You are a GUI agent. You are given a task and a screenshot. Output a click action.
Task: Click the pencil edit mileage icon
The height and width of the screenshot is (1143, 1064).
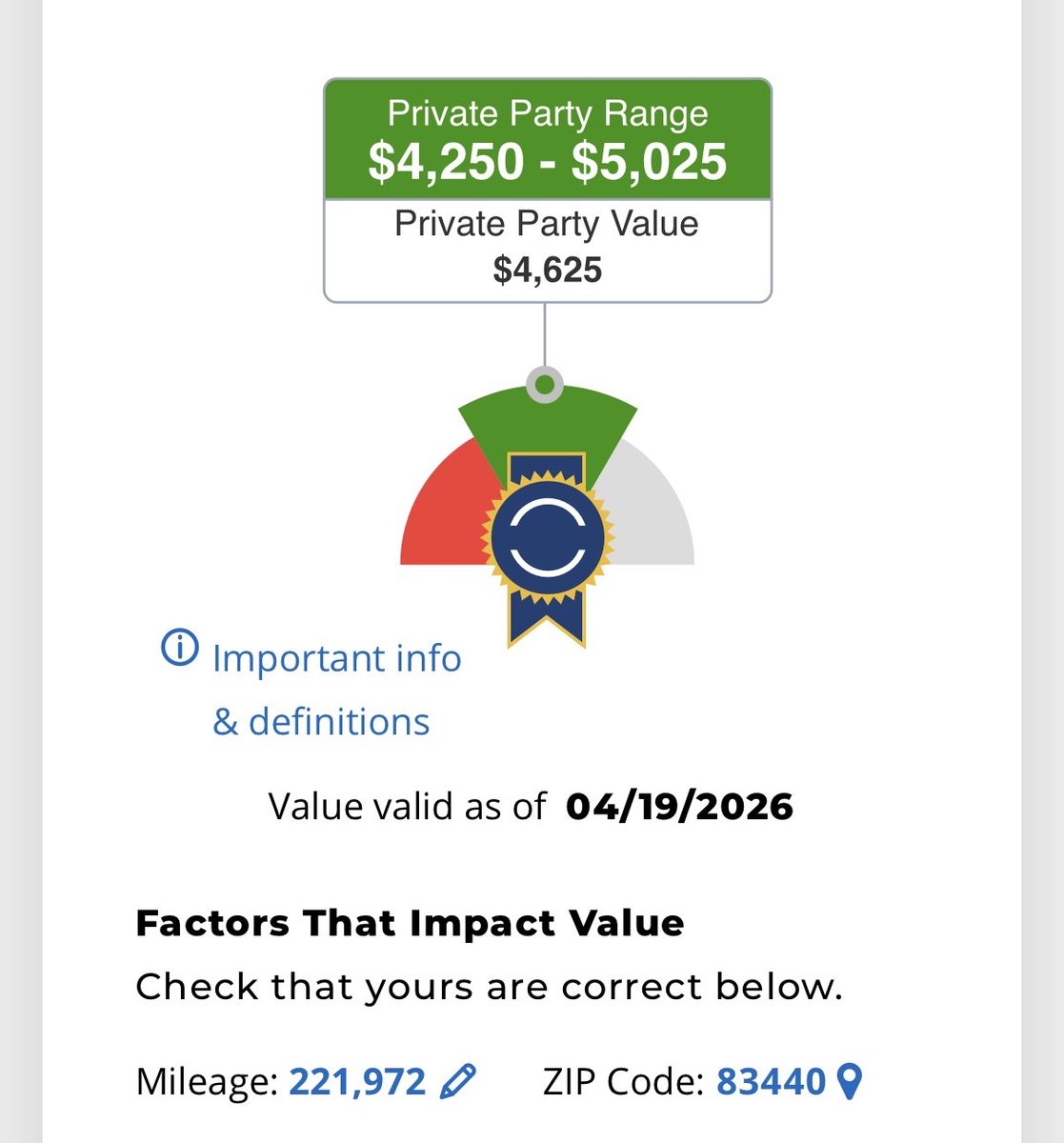pos(458,1082)
